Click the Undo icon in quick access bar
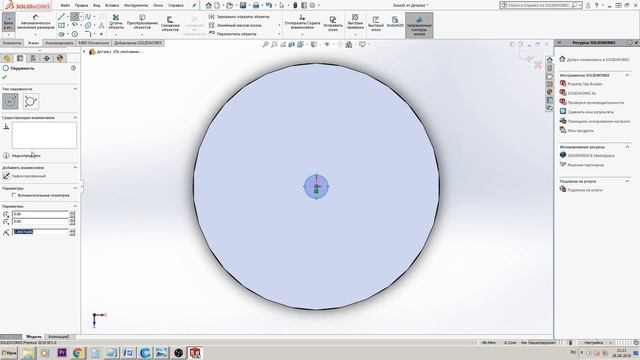The width and height of the screenshot is (640, 360). click(269, 5)
